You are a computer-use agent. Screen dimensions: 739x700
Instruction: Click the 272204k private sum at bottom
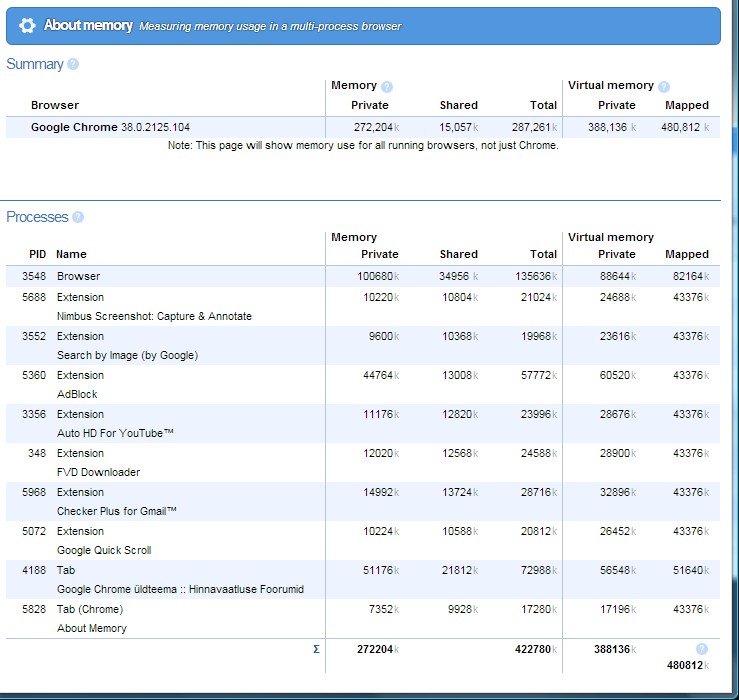[x=378, y=650]
